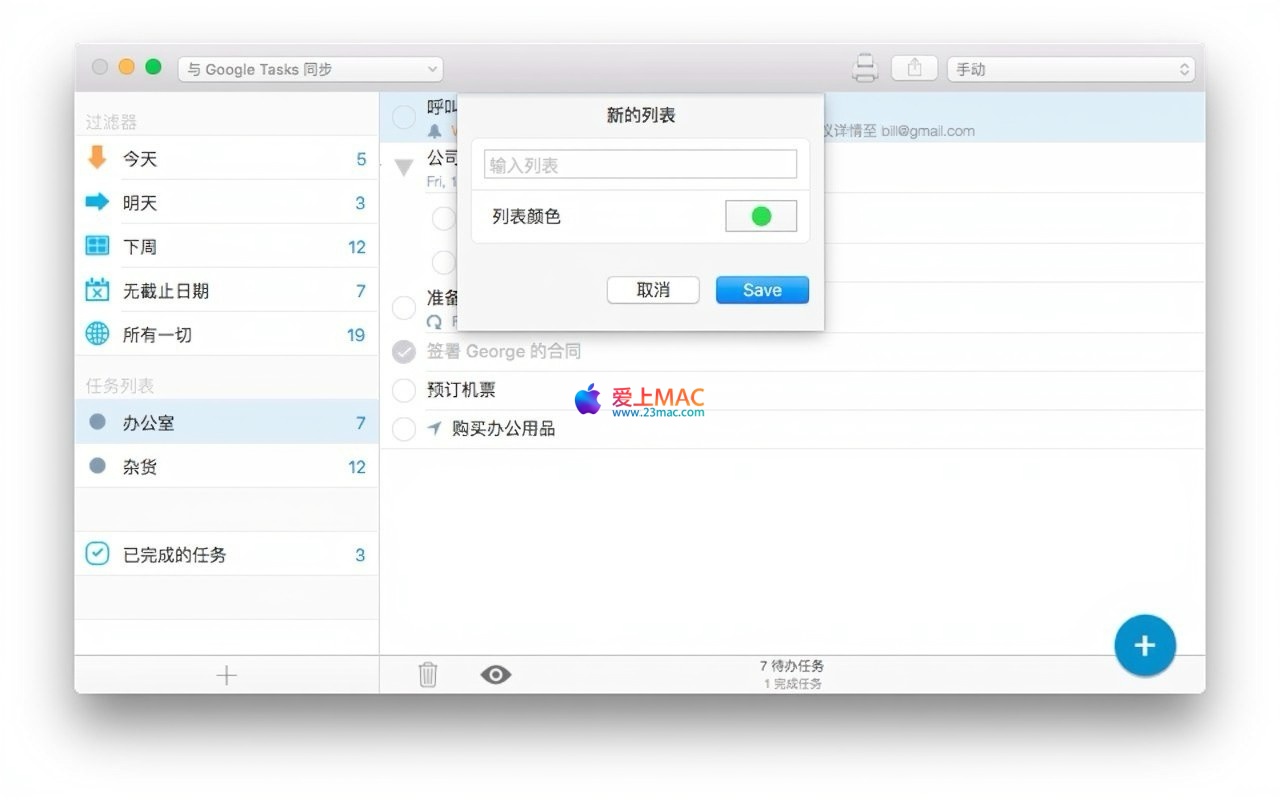This screenshot has width=1280, height=800.
Task: Click the 取消 button in dialog
Action: tap(653, 290)
